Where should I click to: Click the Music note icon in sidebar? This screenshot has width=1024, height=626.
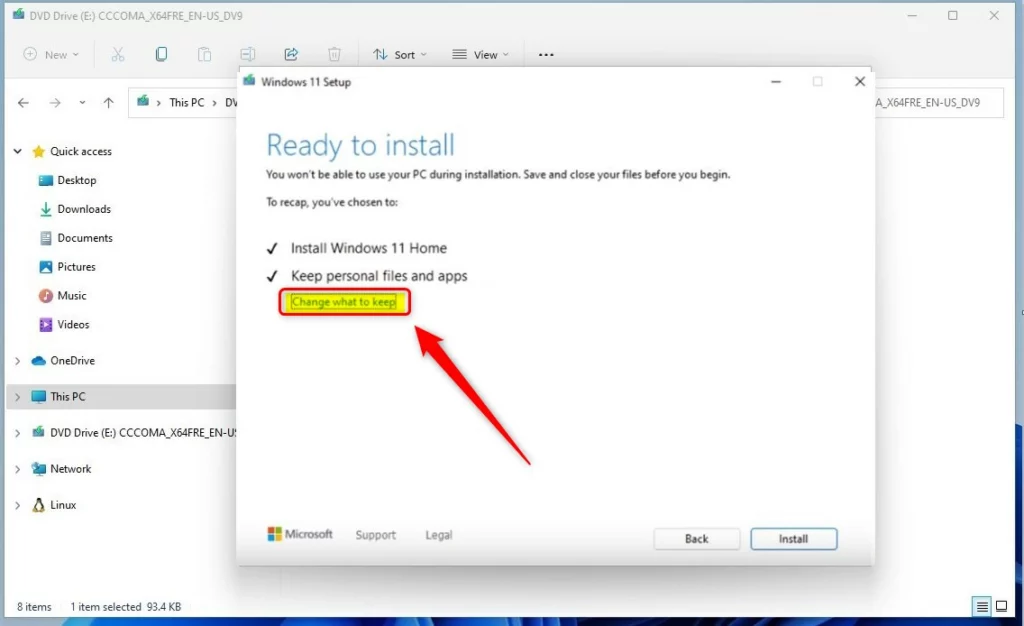coord(46,296)
